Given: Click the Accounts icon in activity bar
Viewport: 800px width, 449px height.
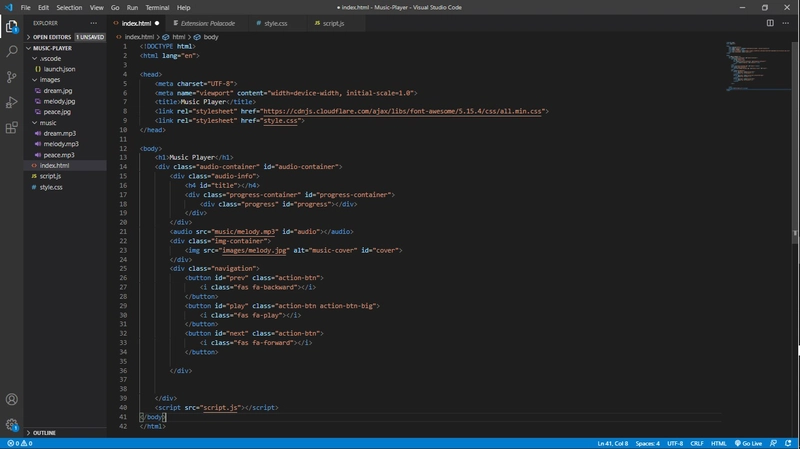Looking at the screenshot, I should (x=12, y=400).
